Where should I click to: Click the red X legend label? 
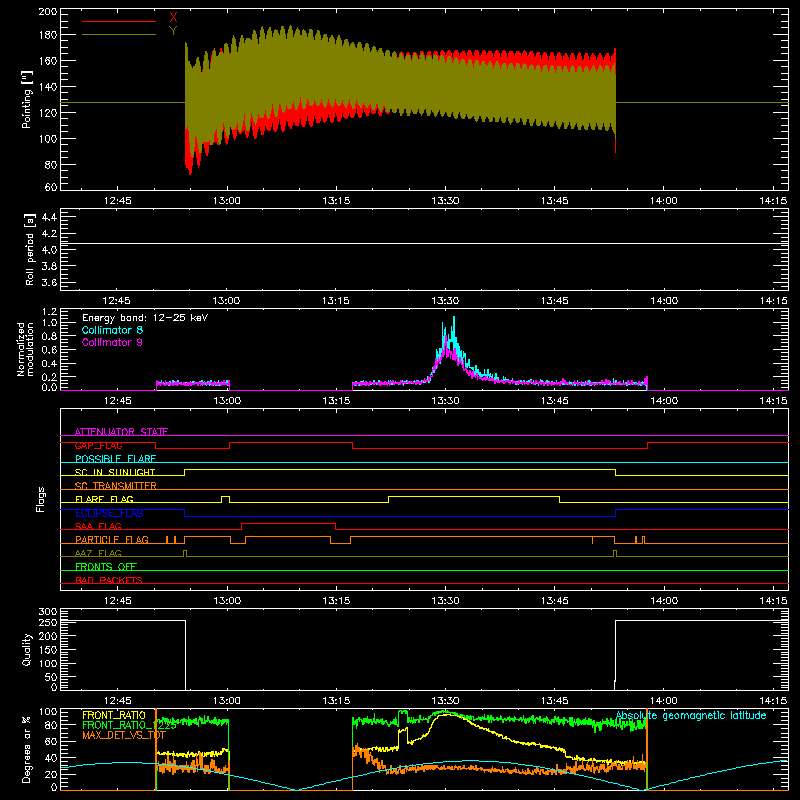pyautogui.click(x=173, y=18)
